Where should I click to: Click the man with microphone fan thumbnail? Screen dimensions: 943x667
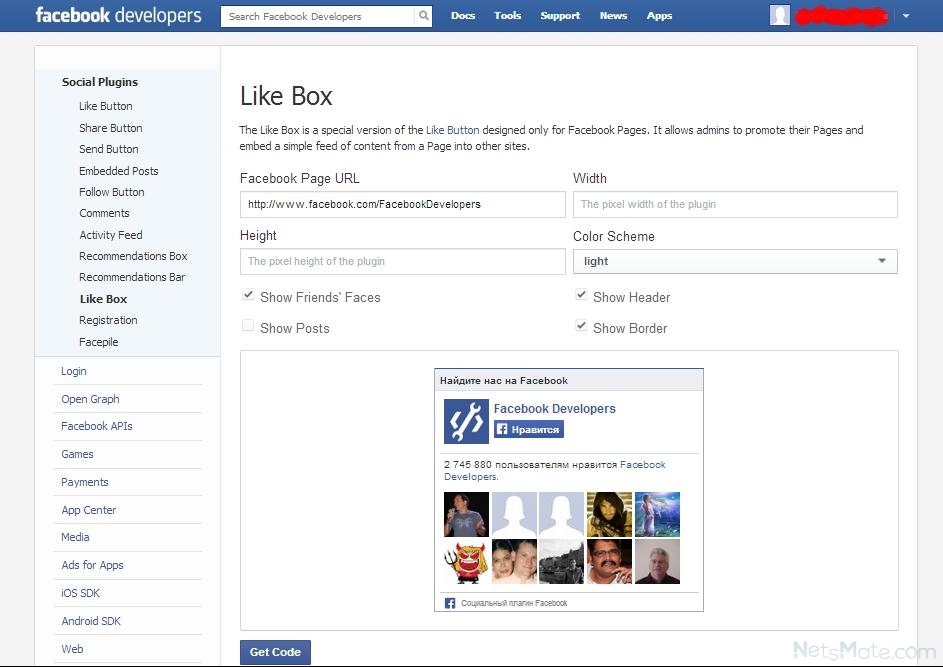pos(466,514)
